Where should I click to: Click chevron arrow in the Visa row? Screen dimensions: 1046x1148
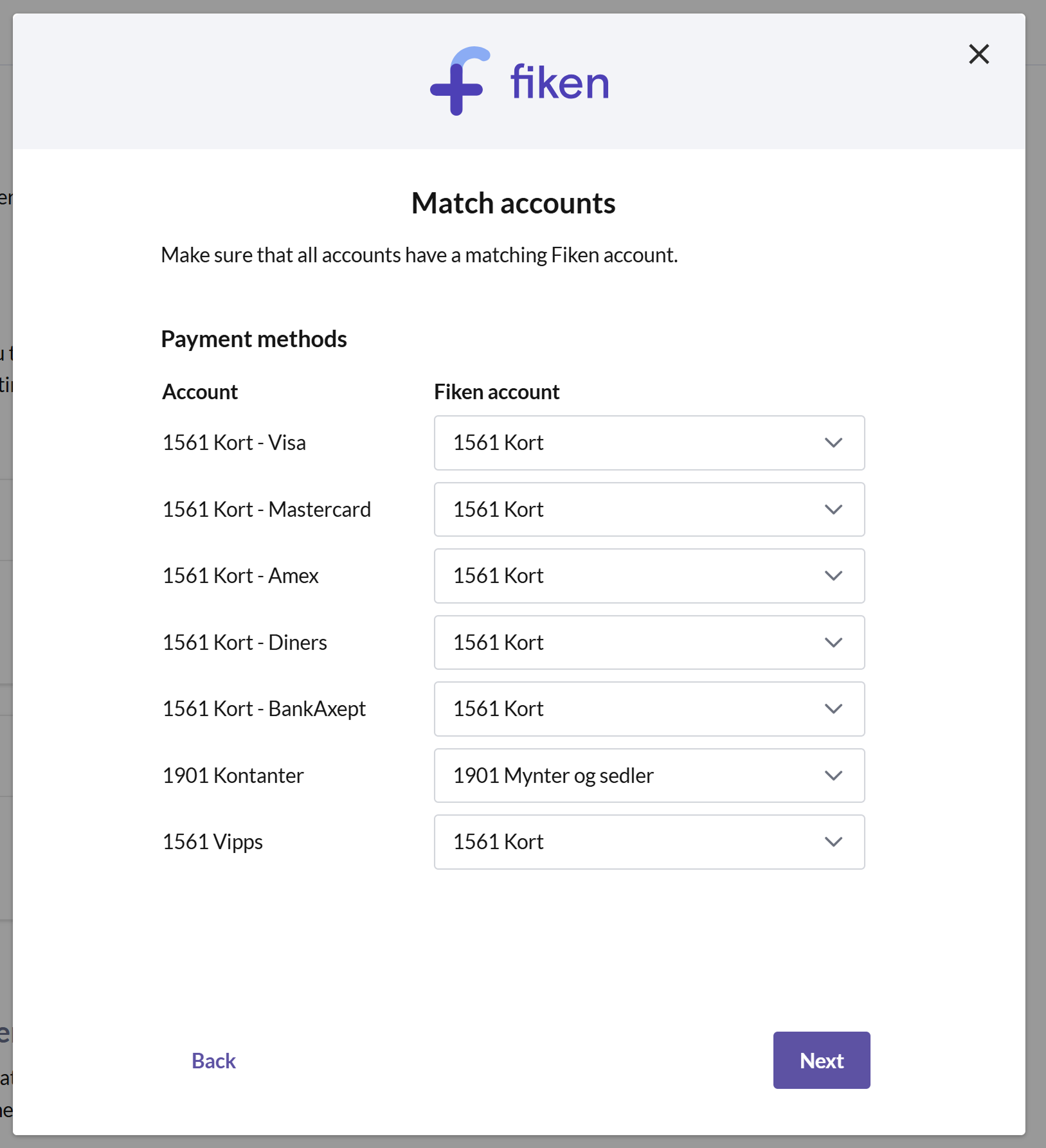(833, 443)
